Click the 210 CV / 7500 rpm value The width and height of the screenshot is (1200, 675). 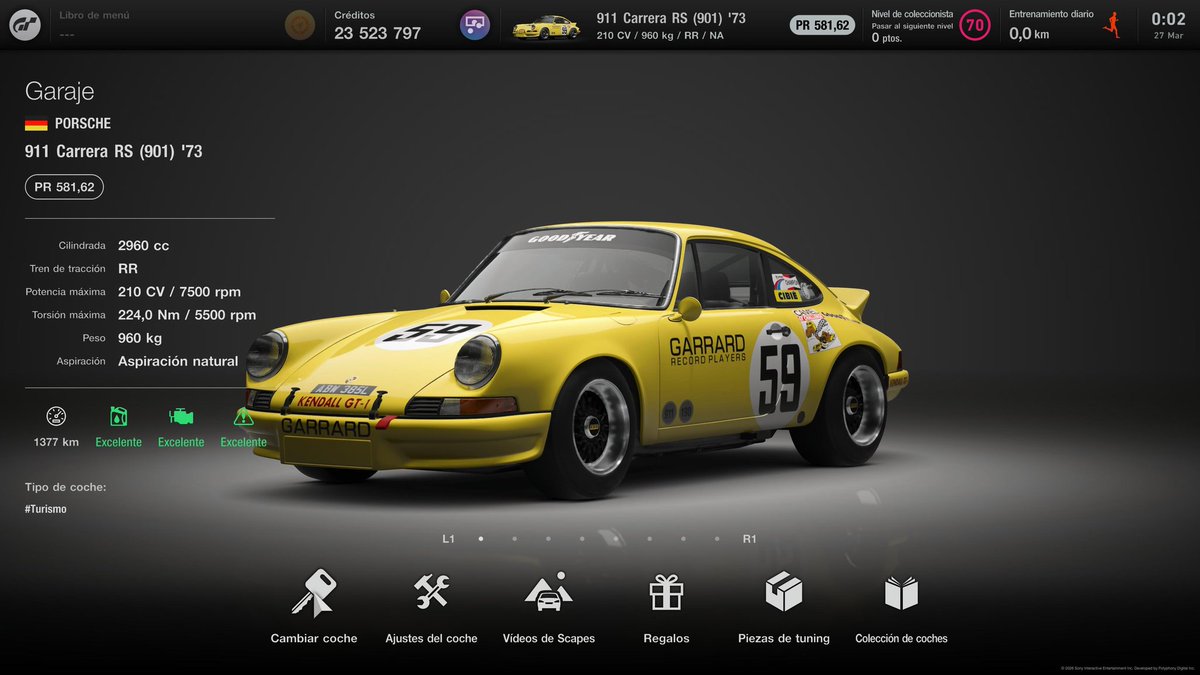(179, 292)
